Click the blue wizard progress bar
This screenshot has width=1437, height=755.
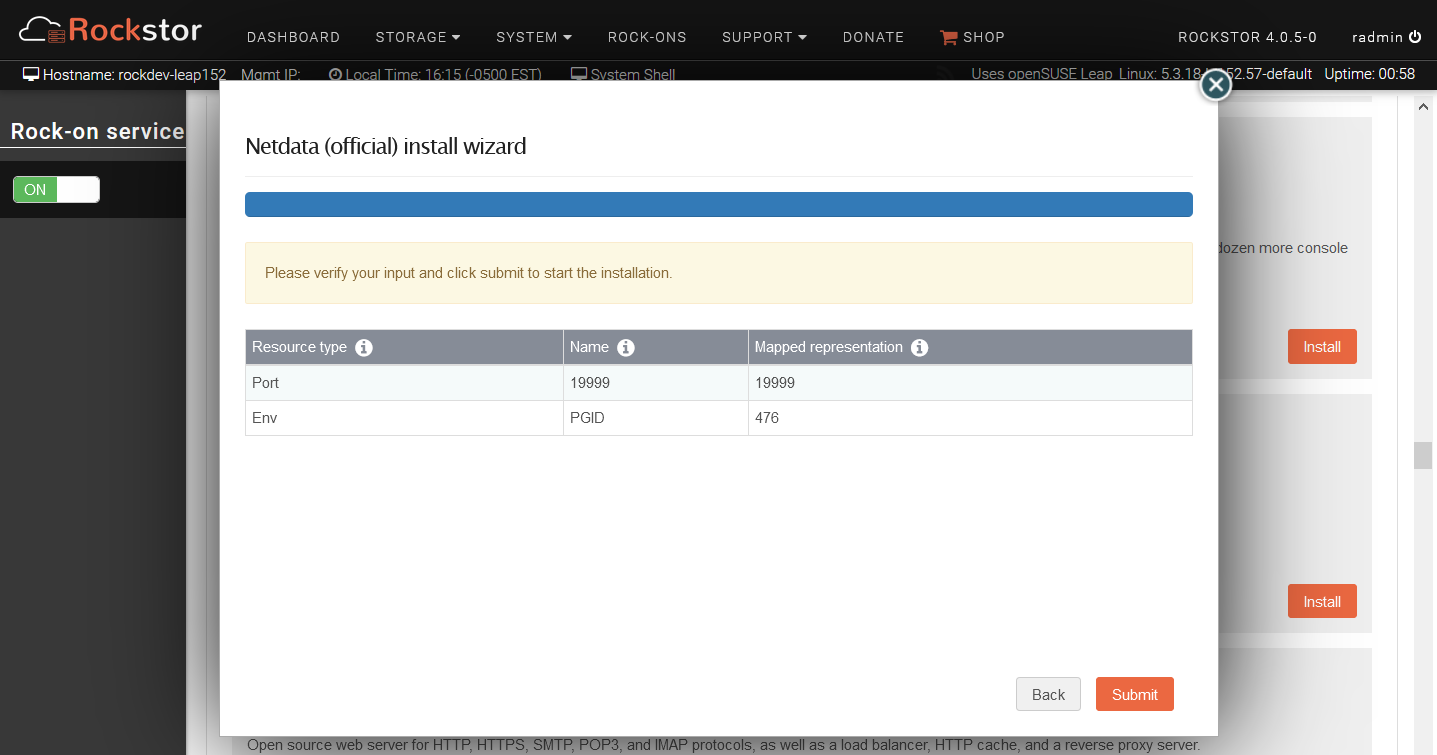tap(719, 205)
